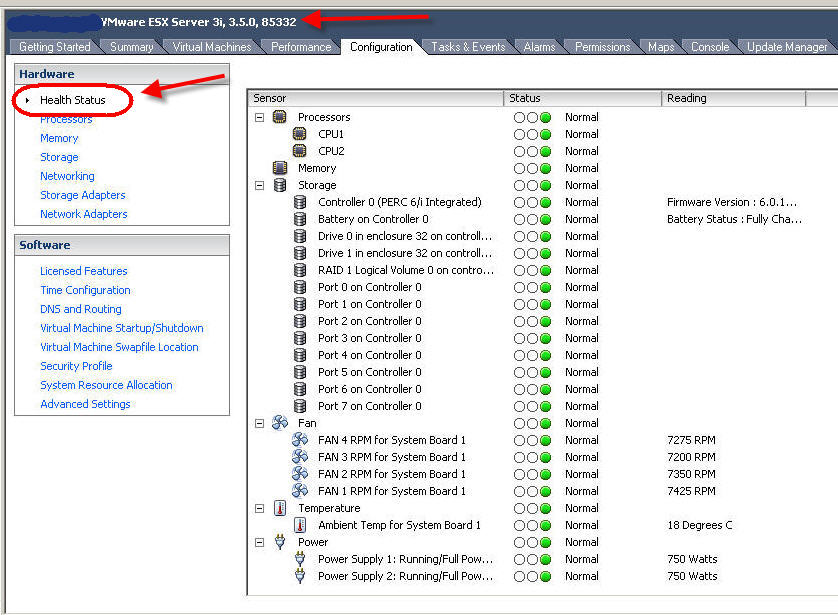The height and width of the screenshot is (615, 838).
Task: Collapse the Processors tree group
Action: pyautogui.click(x=260, y=117)
